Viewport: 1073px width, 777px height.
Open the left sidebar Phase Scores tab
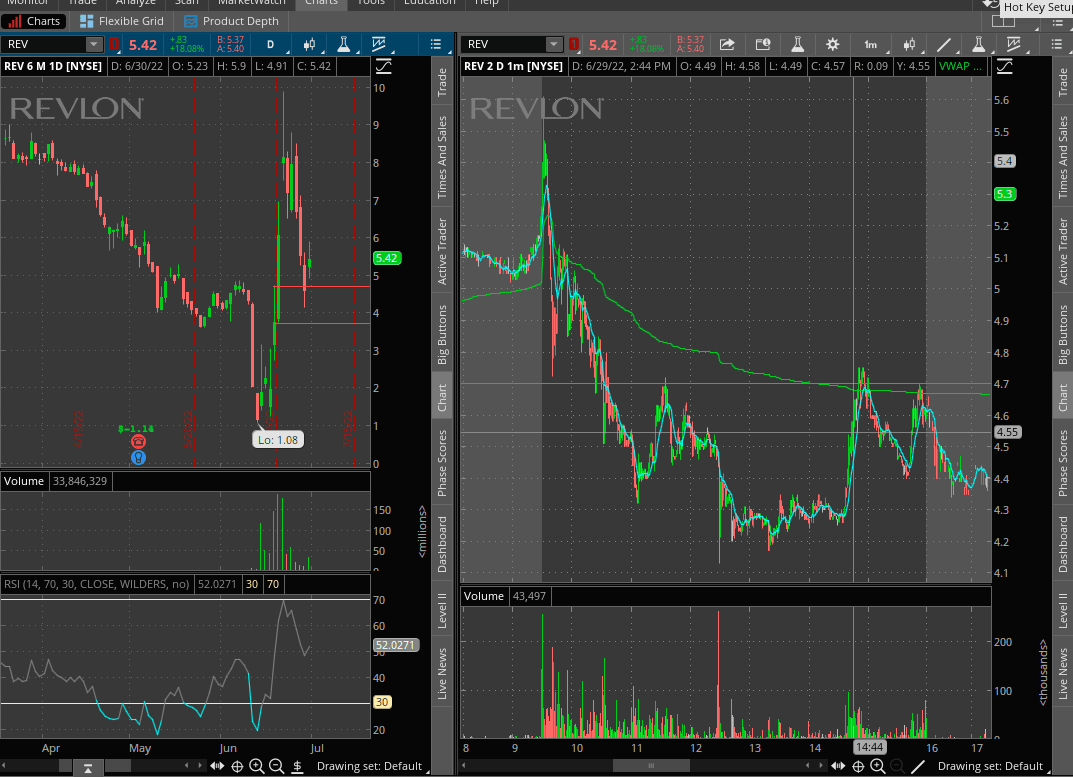point(442,463)
